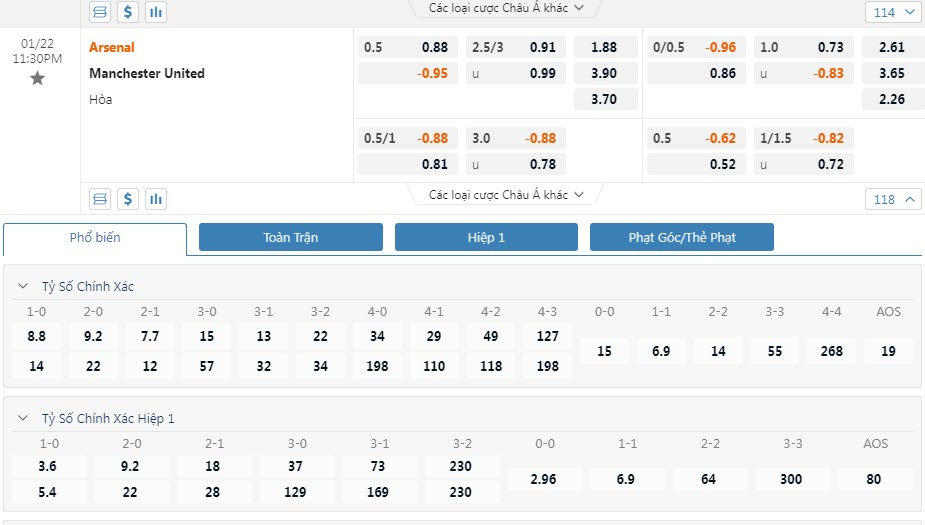This screenshot has width=925, height=525.
Task: Click the dollar icon above Arsenal
Action: (128, 12)
